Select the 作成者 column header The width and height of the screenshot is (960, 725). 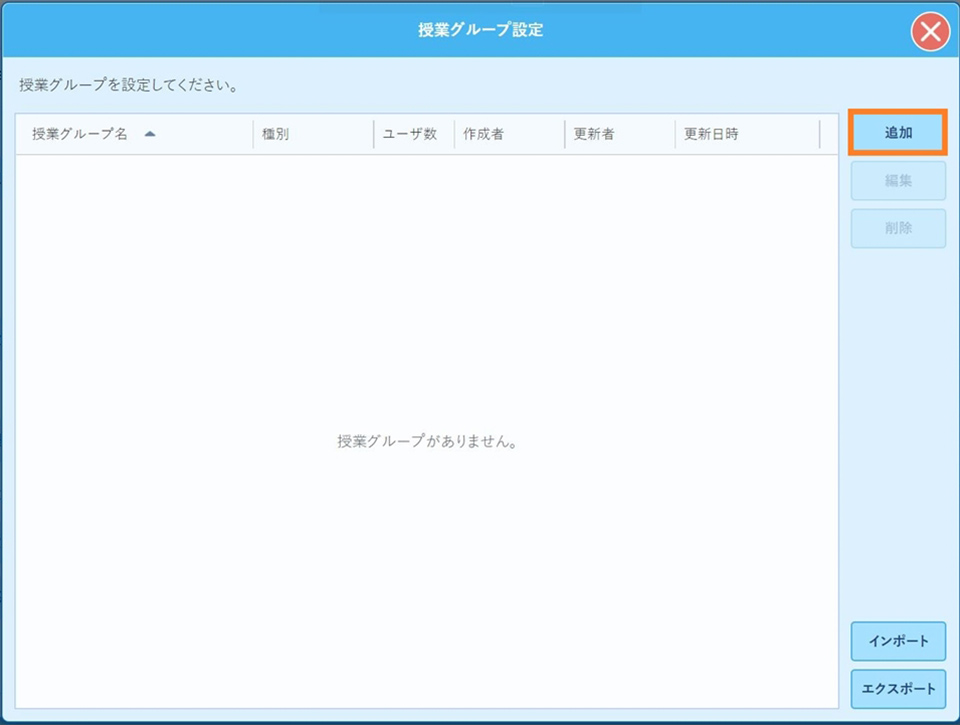[x=483, y=134]
